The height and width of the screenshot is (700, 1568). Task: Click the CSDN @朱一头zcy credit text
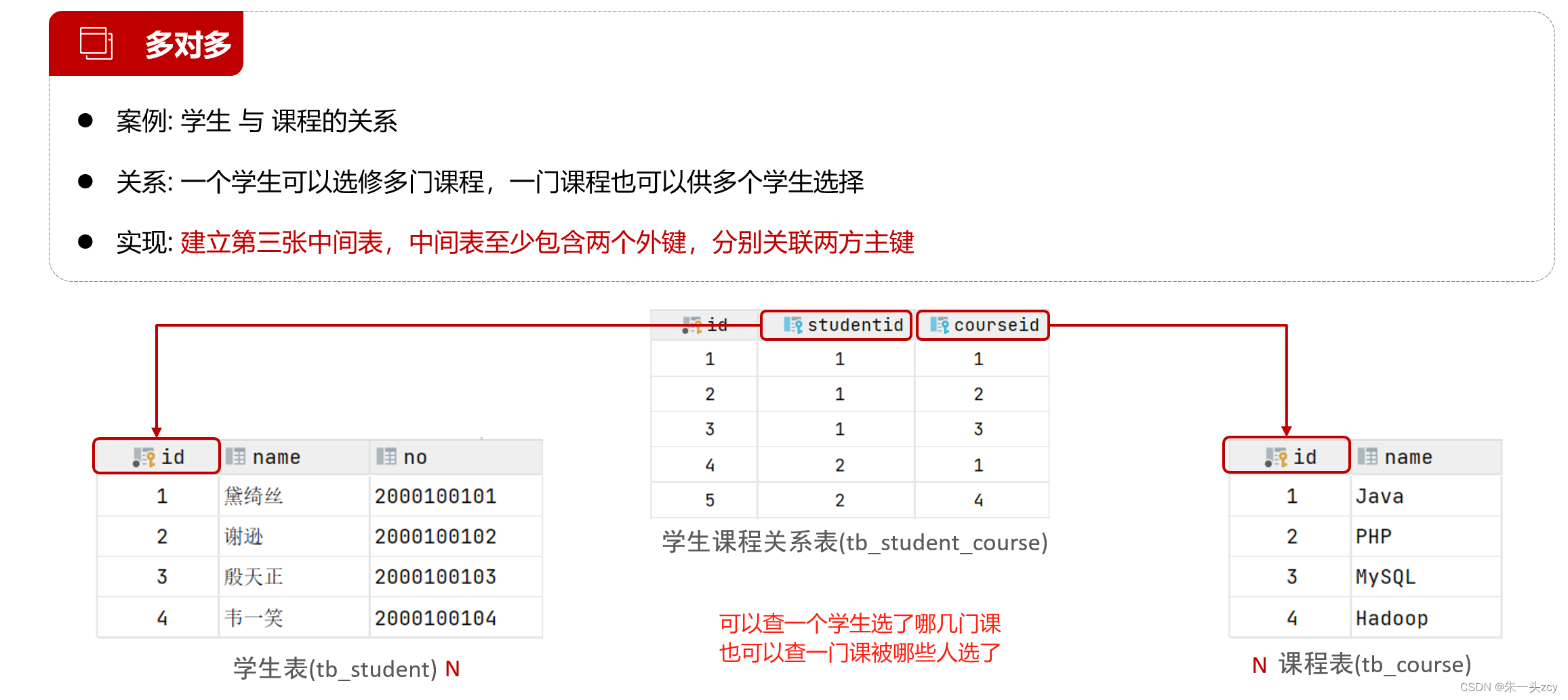(x=1508, y=687)
